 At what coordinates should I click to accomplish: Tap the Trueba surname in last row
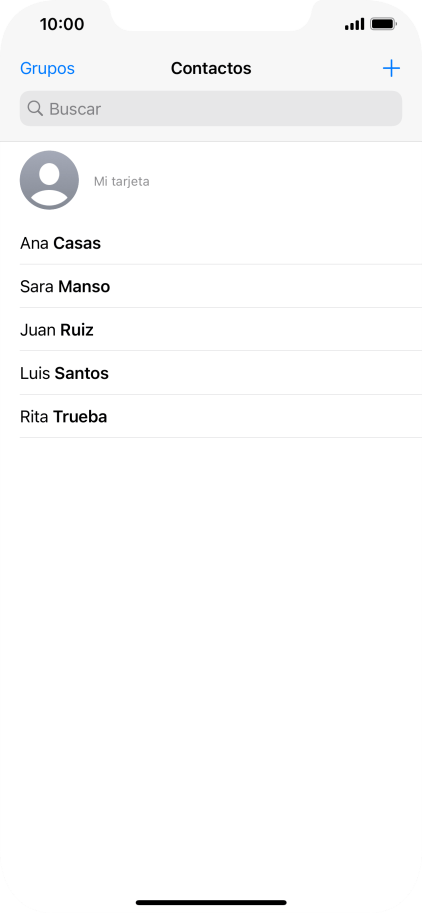(80, 416)
